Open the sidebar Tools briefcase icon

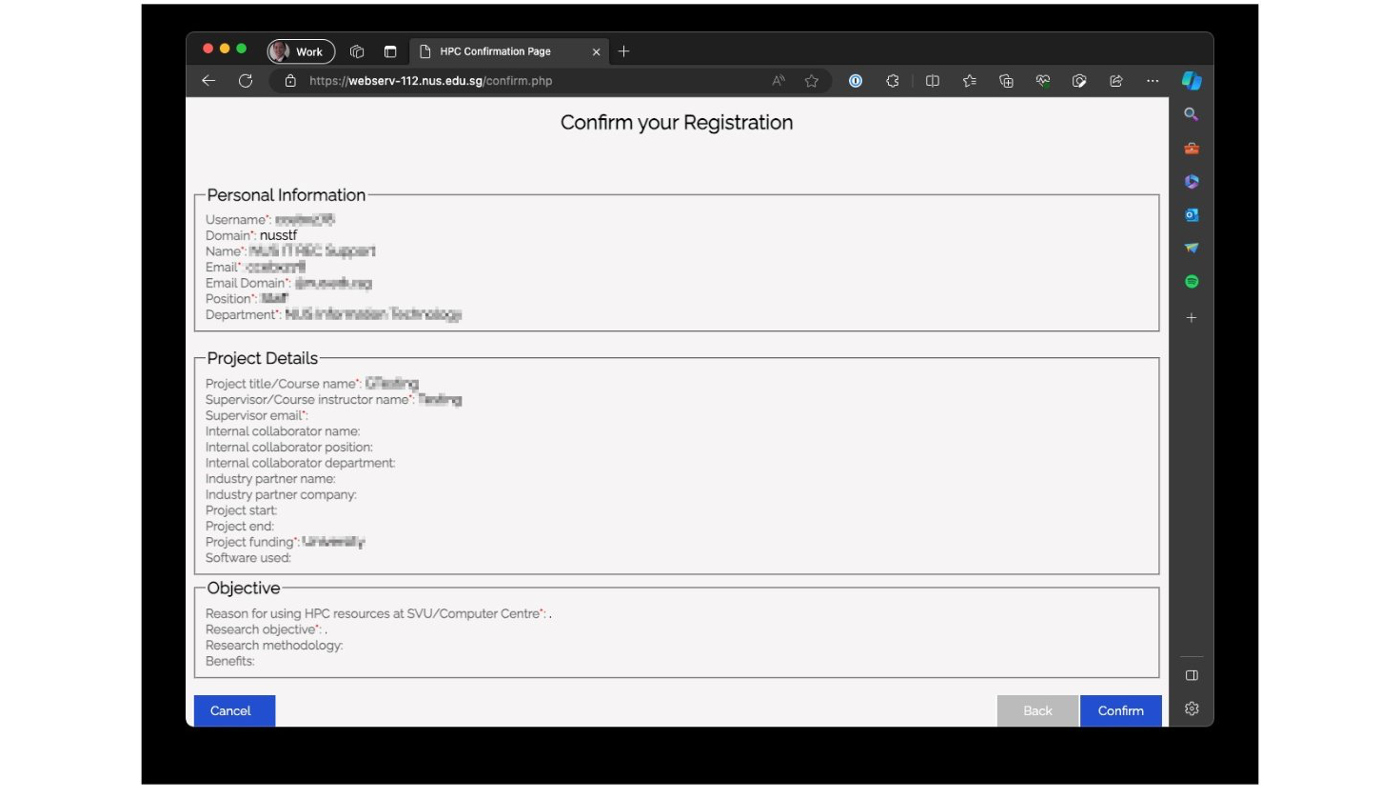click(1191, 148)
